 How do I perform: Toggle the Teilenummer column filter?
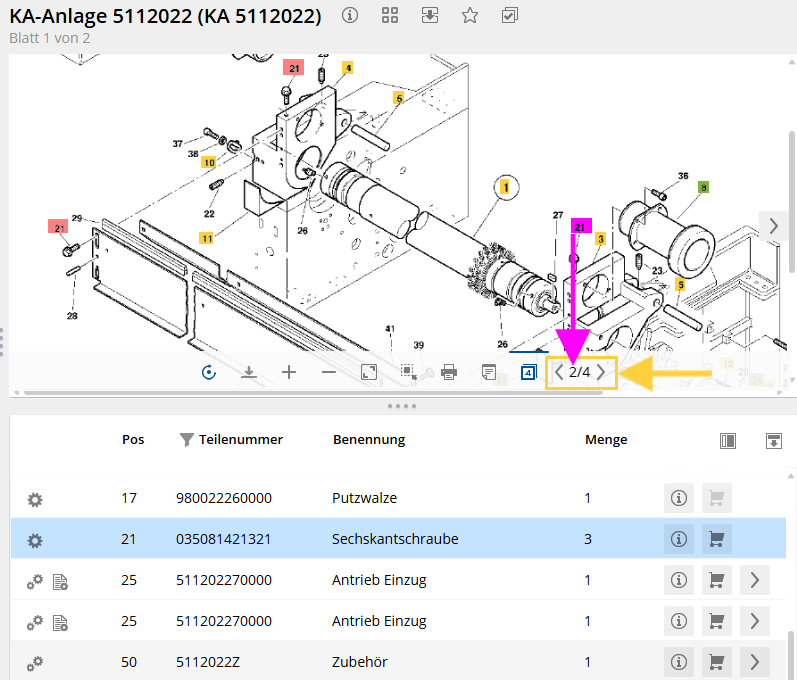pos(186,440)
